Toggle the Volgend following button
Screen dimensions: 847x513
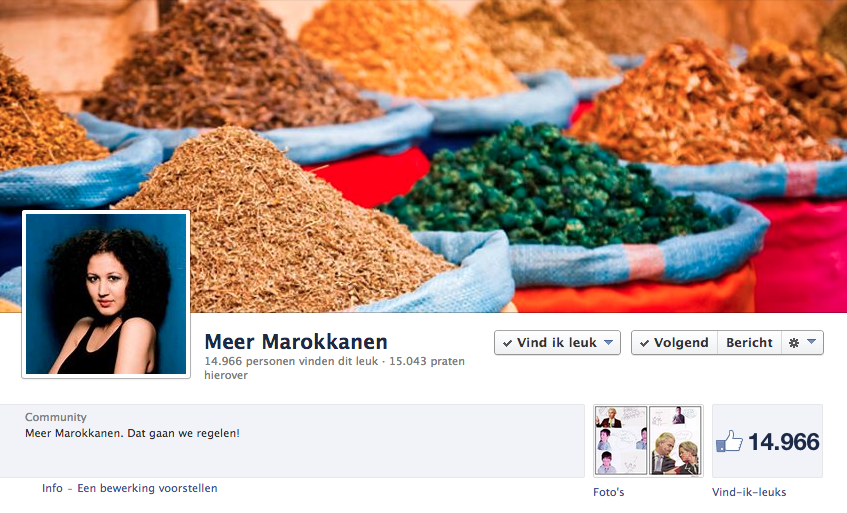pos(674,343)
